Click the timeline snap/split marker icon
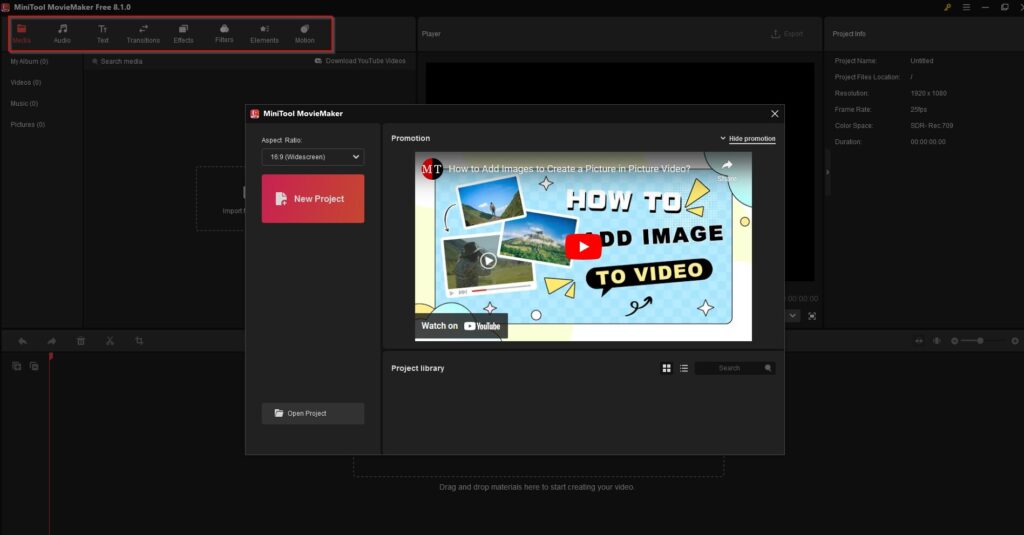The width and height of the screenshot is (1024, 535). click(936, 341)
